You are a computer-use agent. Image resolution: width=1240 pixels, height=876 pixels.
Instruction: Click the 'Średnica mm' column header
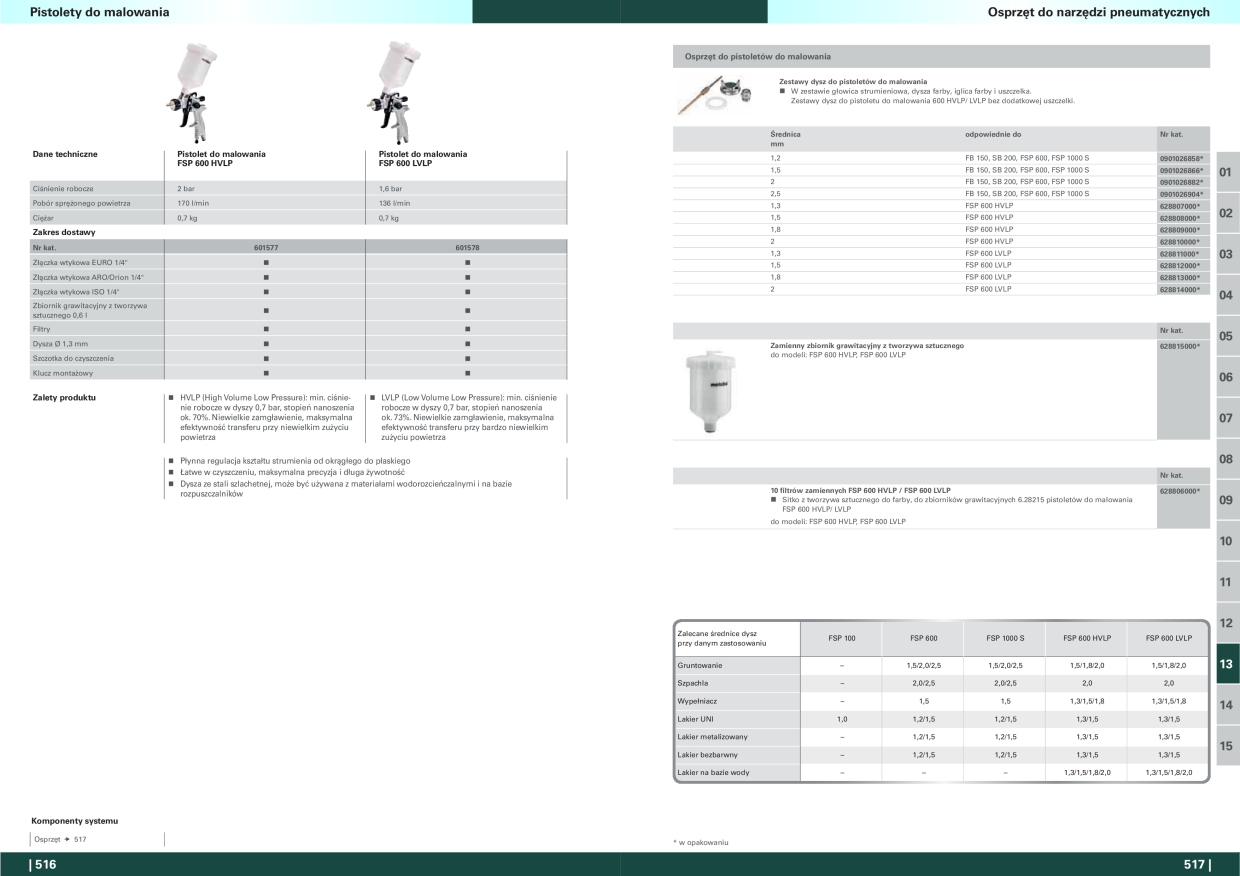[x=786, y=139]
